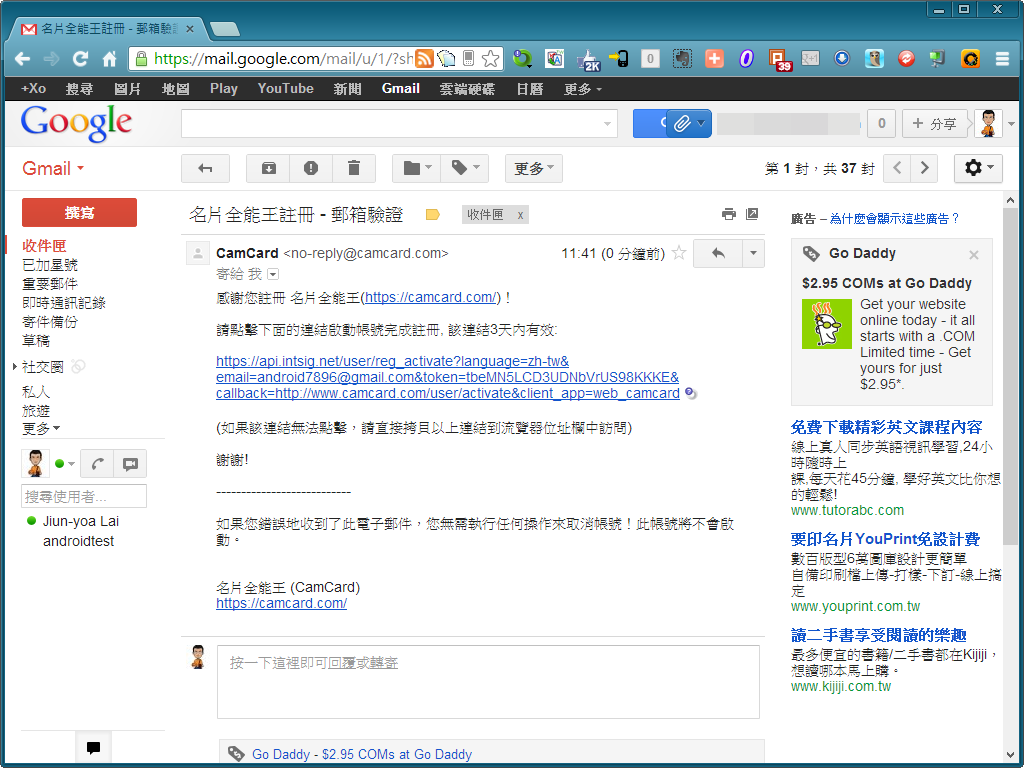
Task: Open the 已加星號 starred folder
Action: click(50, 264)
